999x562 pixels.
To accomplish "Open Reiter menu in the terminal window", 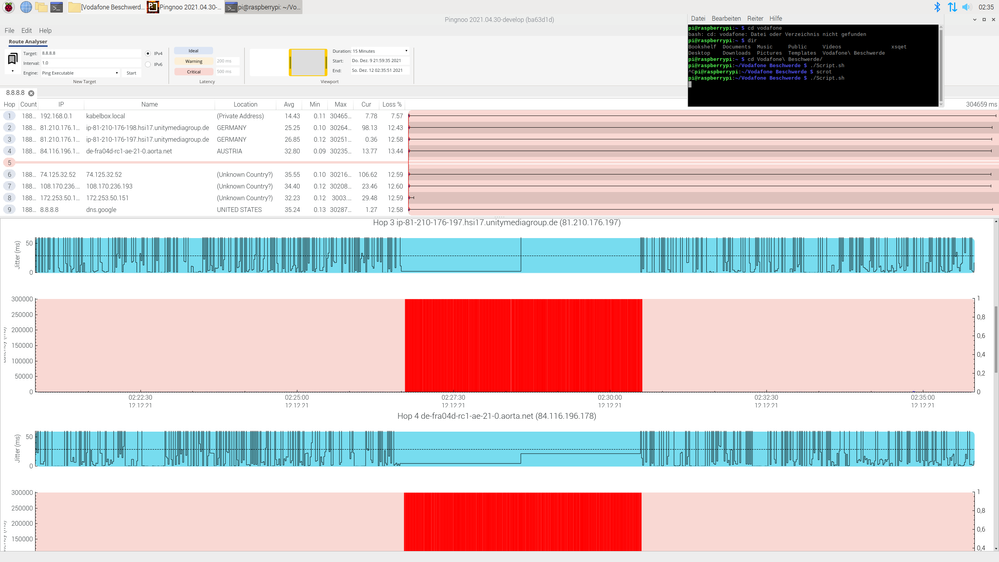I will coord(755,19).
